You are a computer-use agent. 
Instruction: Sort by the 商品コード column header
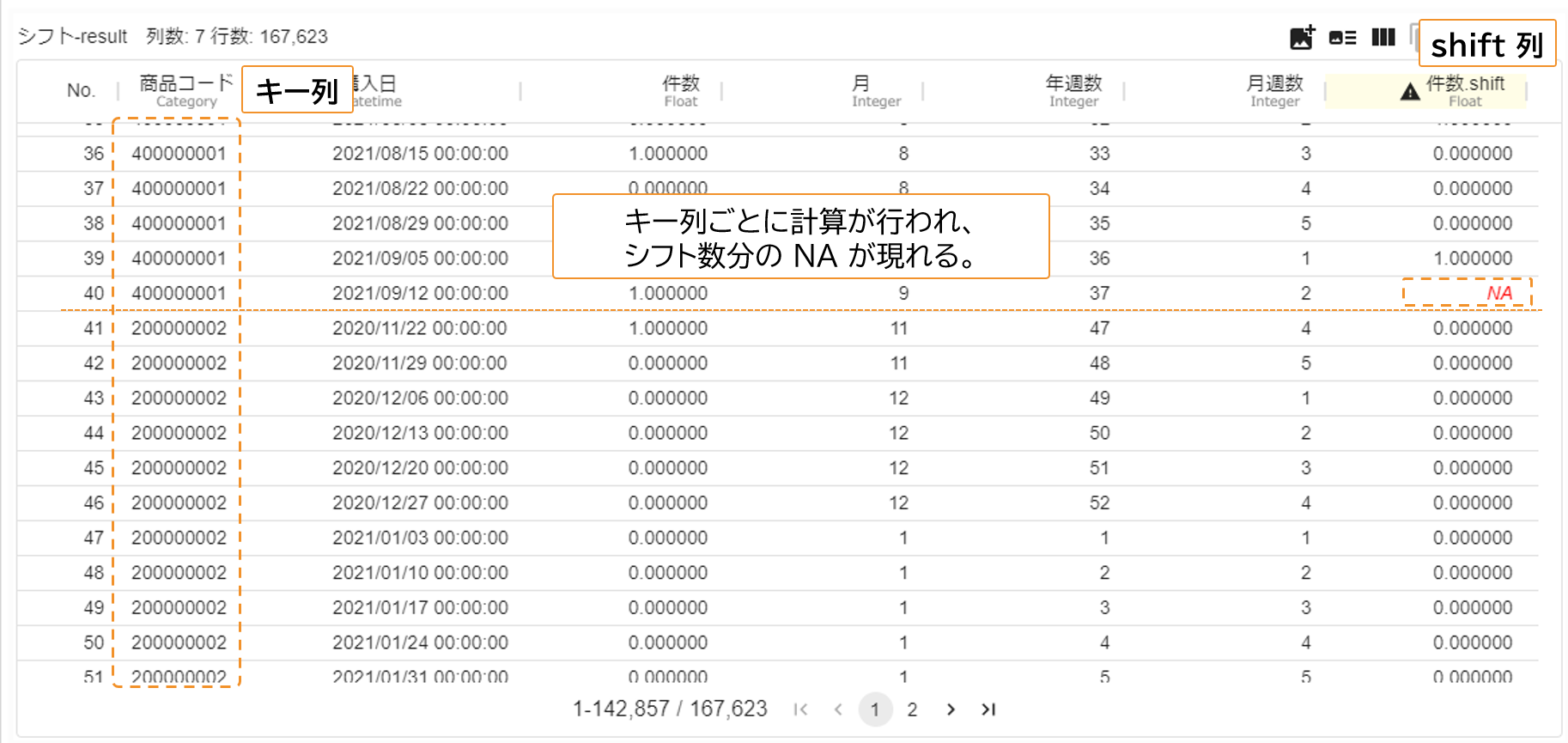point(186,91)
